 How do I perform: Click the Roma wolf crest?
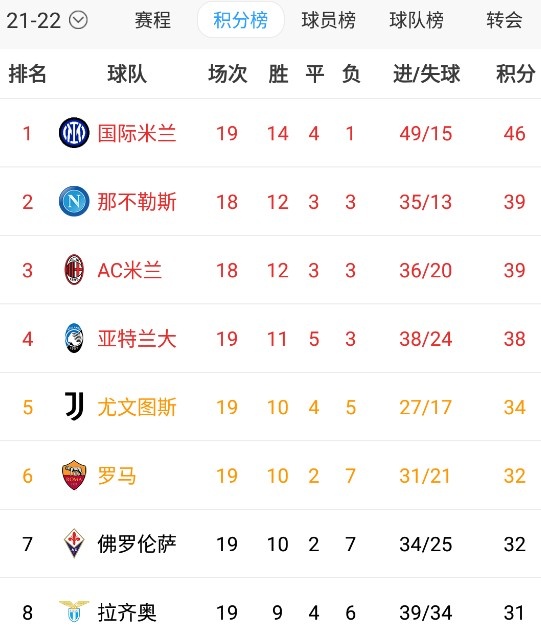74,475
